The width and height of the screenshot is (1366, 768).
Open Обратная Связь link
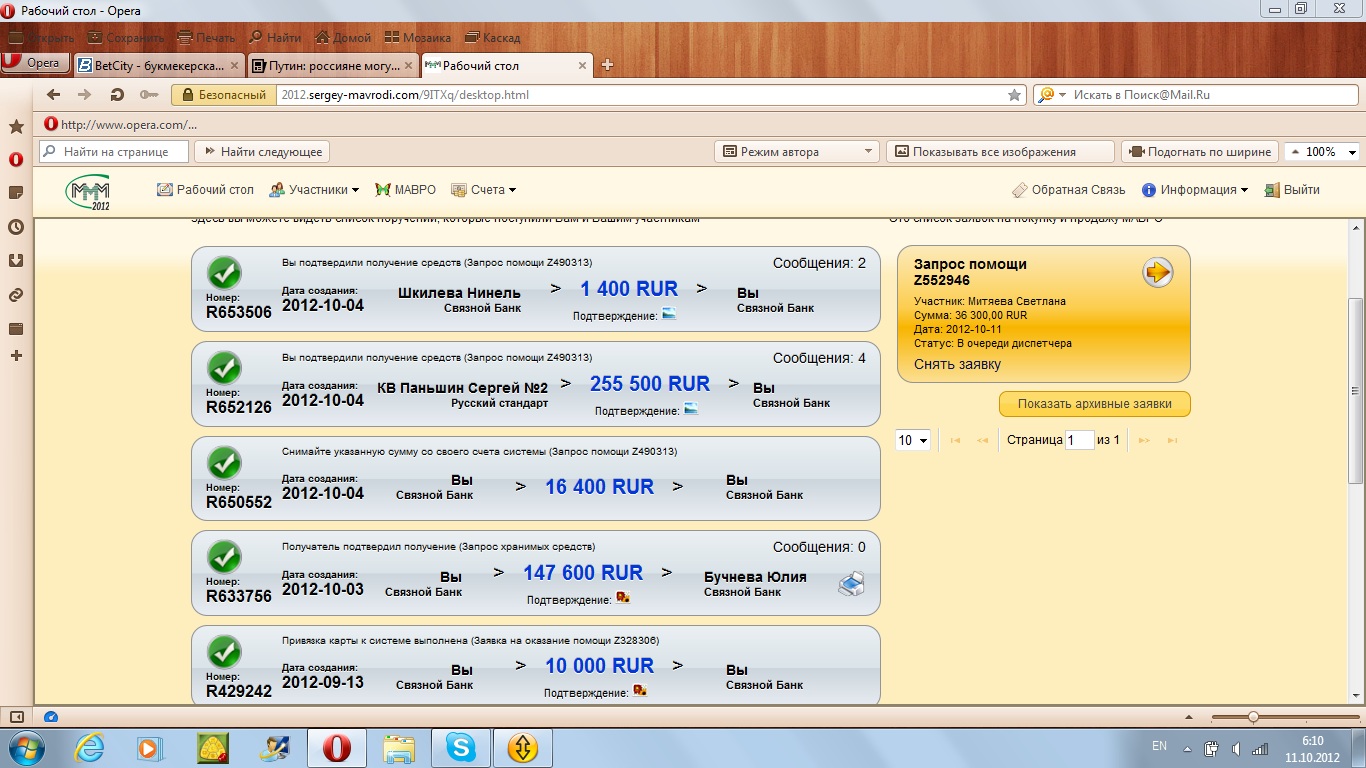tap(1069, 190)
